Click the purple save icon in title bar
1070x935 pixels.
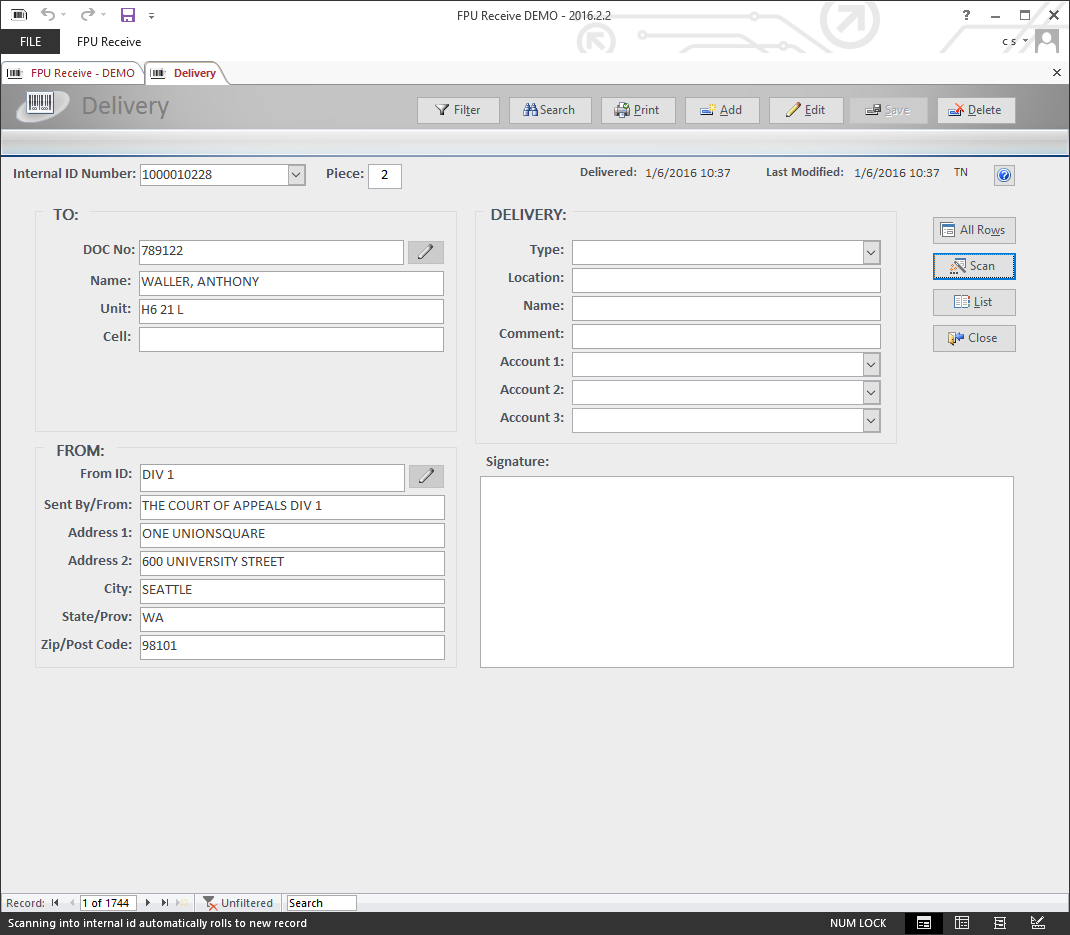coord(127,15)
